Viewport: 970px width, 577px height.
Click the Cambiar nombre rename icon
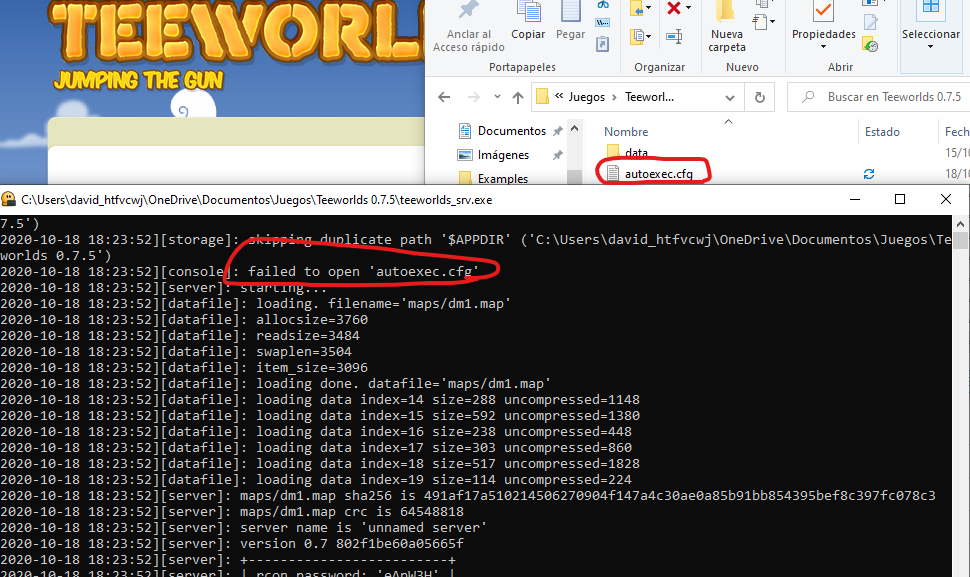[674, 36]
